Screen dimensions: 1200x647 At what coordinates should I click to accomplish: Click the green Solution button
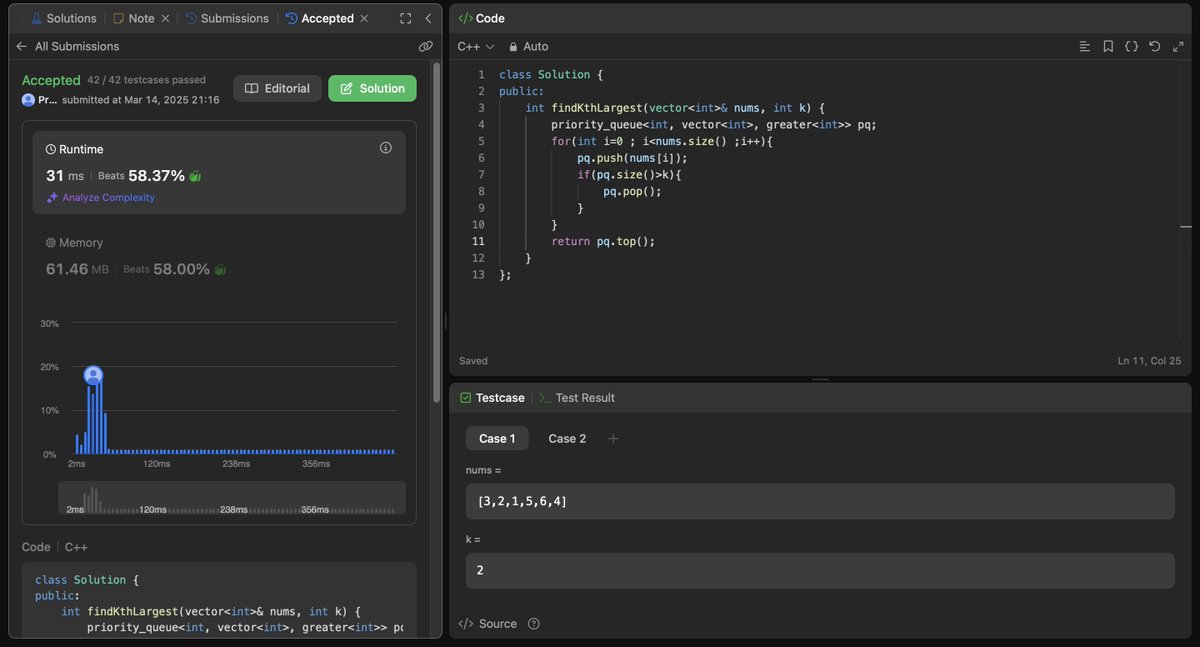pyautogui.click(x=372, y=88)
